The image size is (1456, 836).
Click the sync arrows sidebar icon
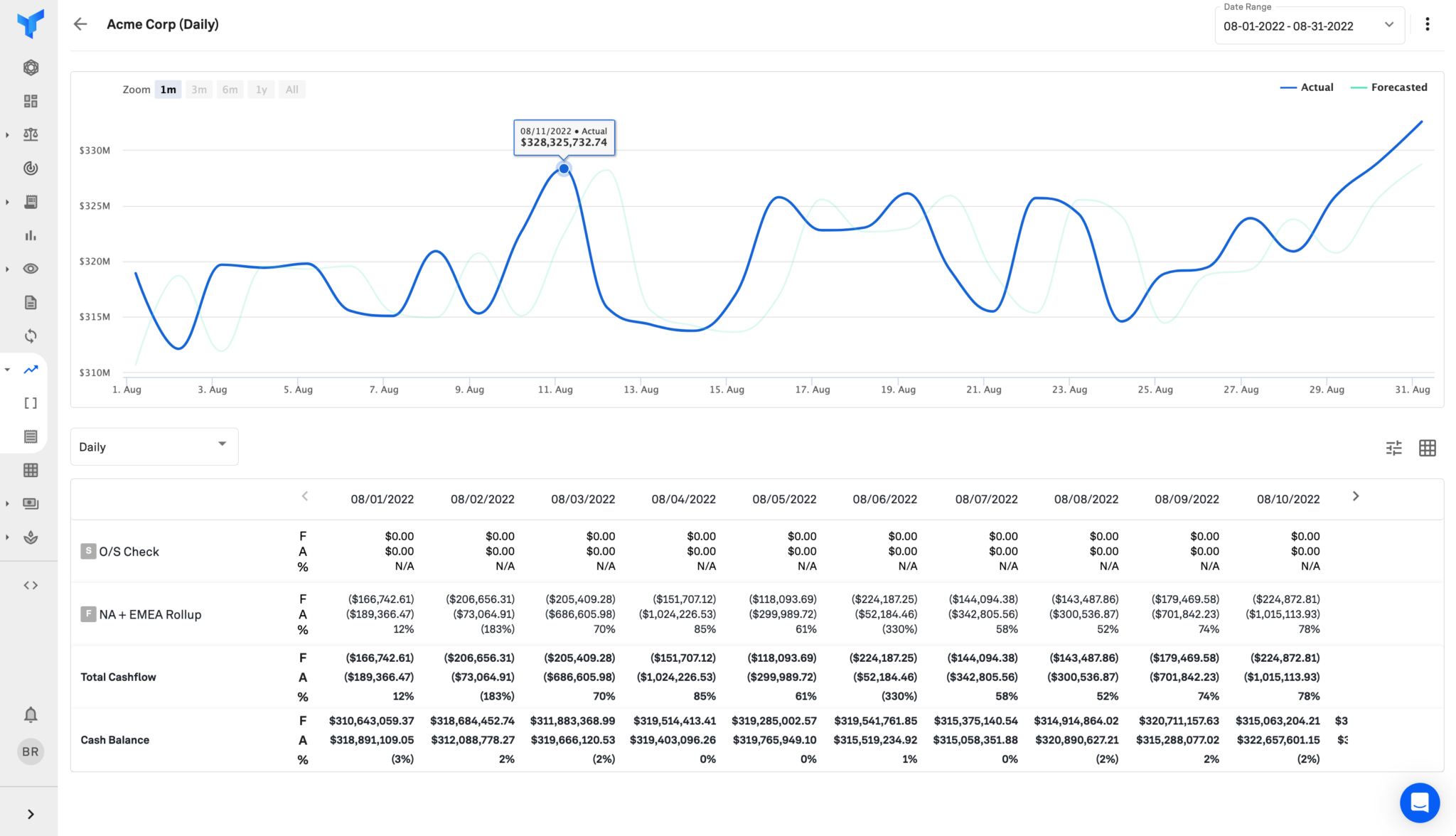(31, 336)
